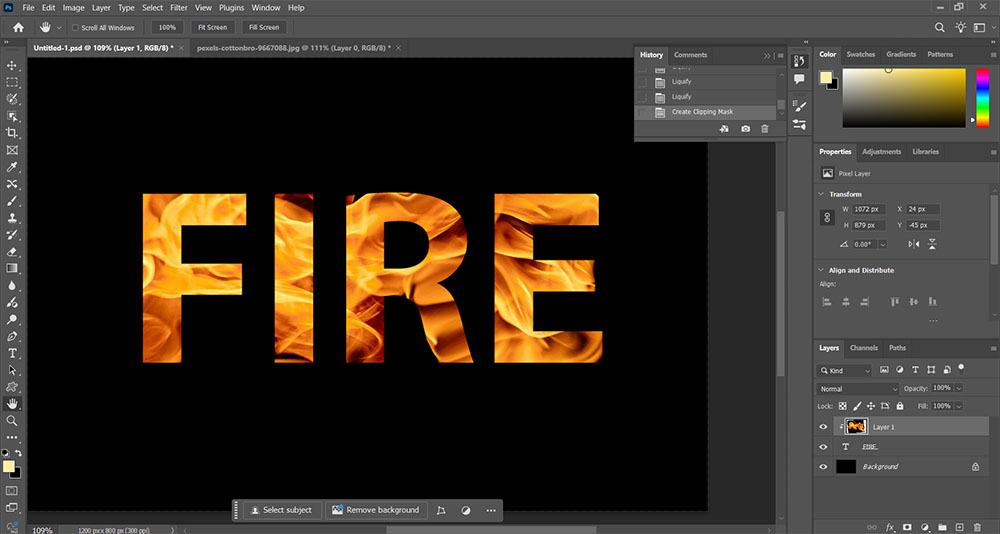The height and width of the screenshot is (534, 1000).
Task: Open the Comments tab
Action: coord(690,55)
